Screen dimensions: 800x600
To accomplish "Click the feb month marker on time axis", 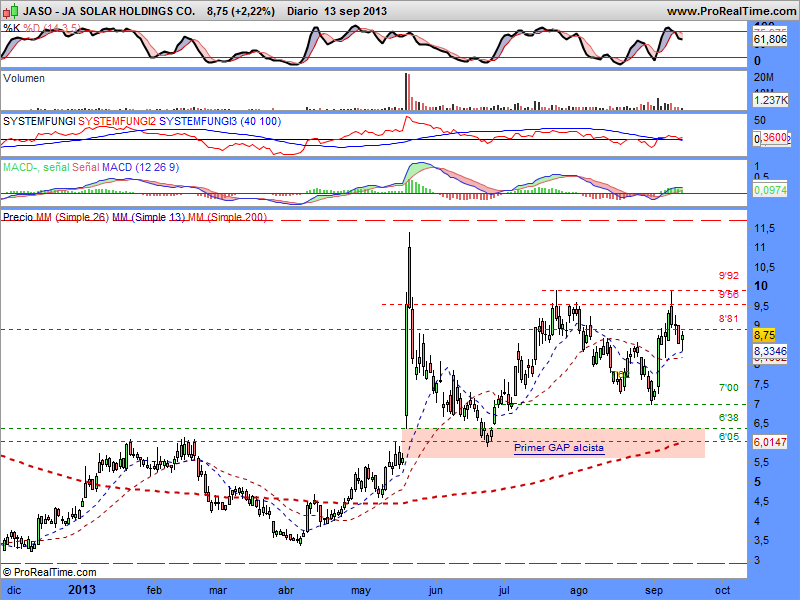I will click(154, 590).
